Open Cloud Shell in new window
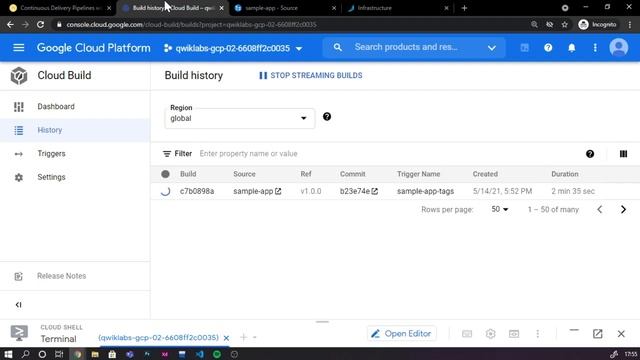The image size is (640, 360). (x=598, y=333)
